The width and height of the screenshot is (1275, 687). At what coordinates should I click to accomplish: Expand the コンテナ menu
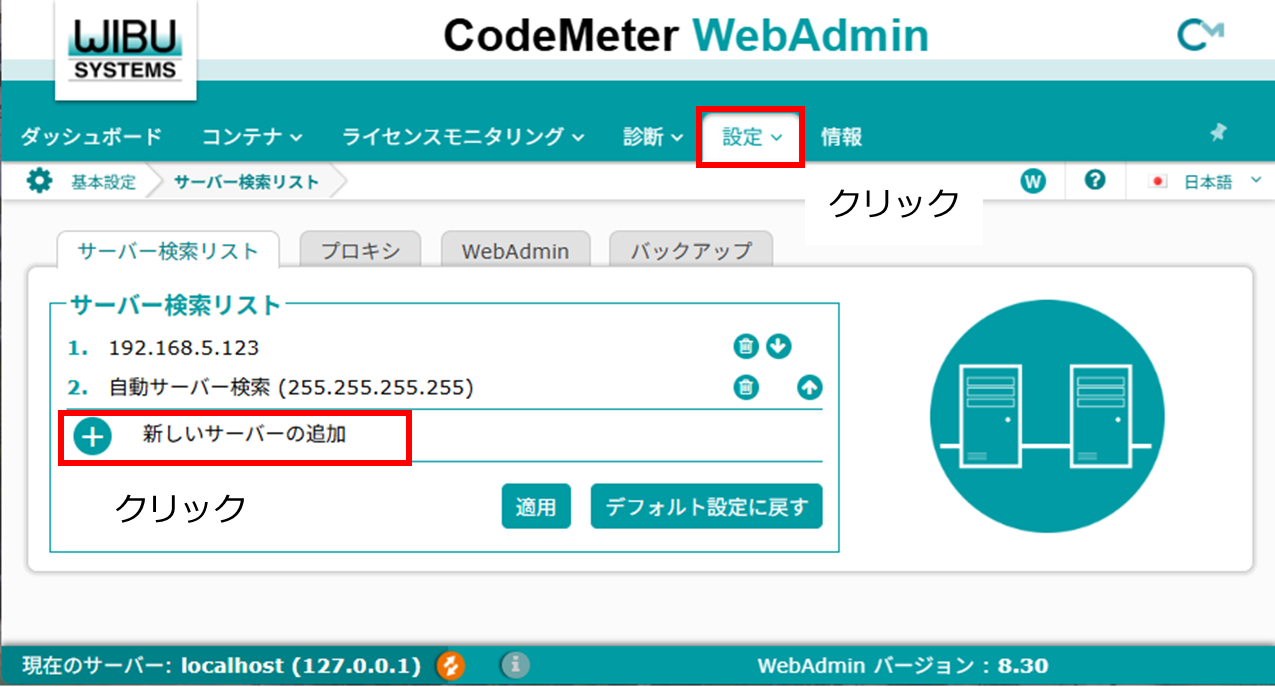point(252,137)
